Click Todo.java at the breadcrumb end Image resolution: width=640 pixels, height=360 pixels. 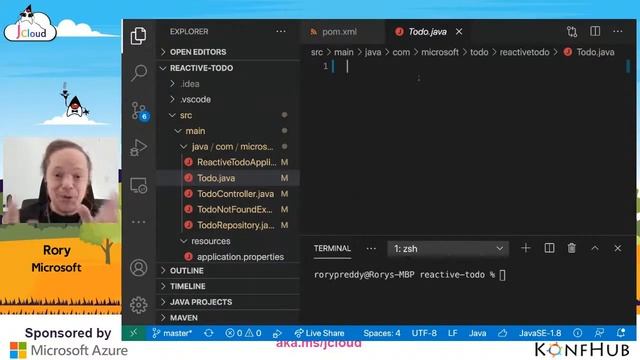tap(595, 52)
